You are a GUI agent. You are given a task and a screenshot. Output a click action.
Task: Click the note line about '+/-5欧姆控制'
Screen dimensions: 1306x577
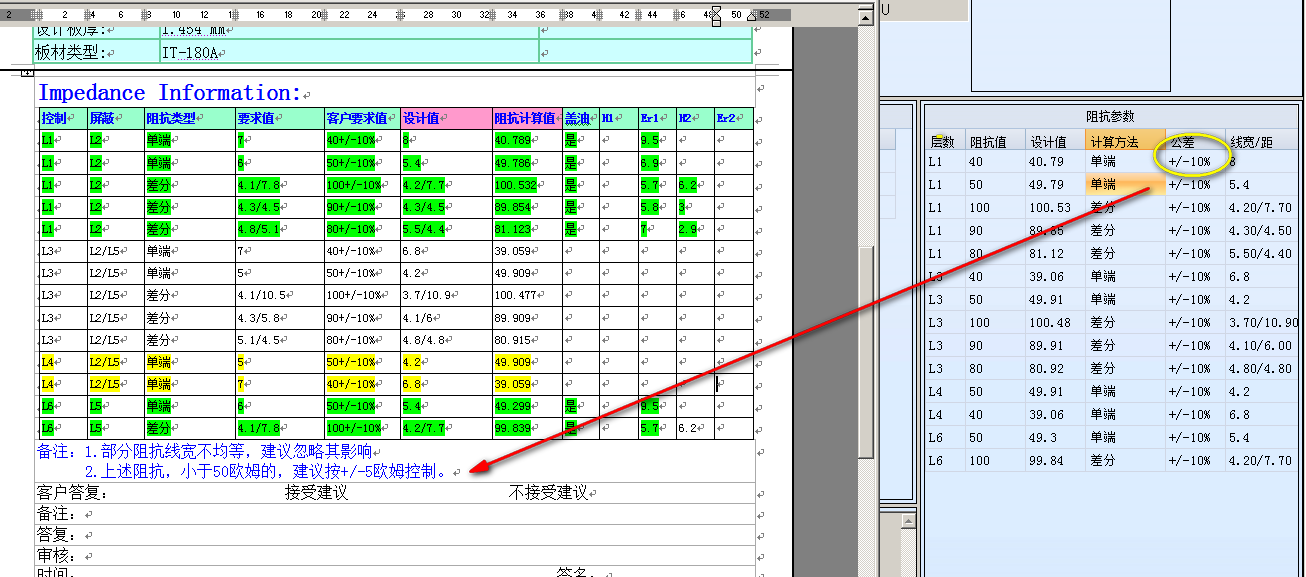(x=266, y=471)
